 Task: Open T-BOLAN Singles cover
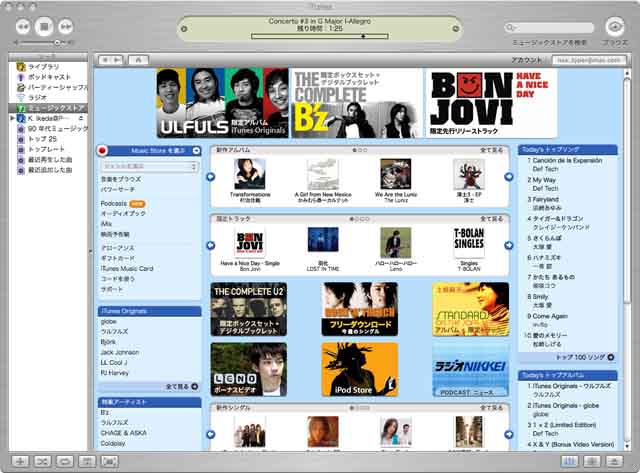[x=469, y=243]
